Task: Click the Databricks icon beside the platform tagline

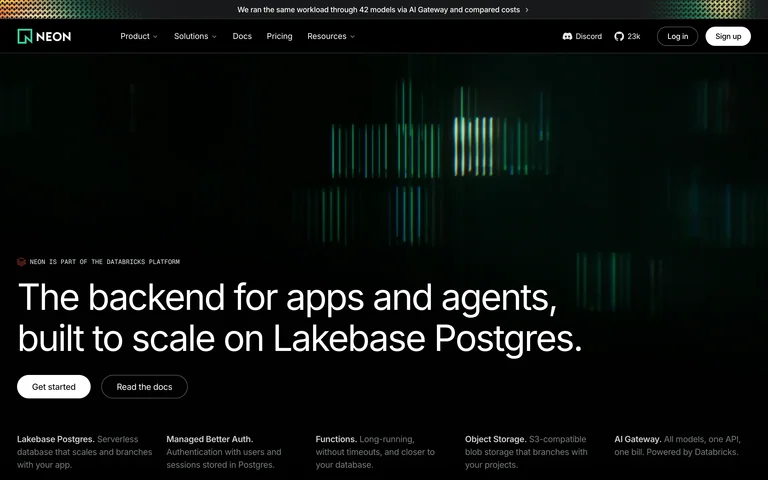Action: (x=21, y=262)
